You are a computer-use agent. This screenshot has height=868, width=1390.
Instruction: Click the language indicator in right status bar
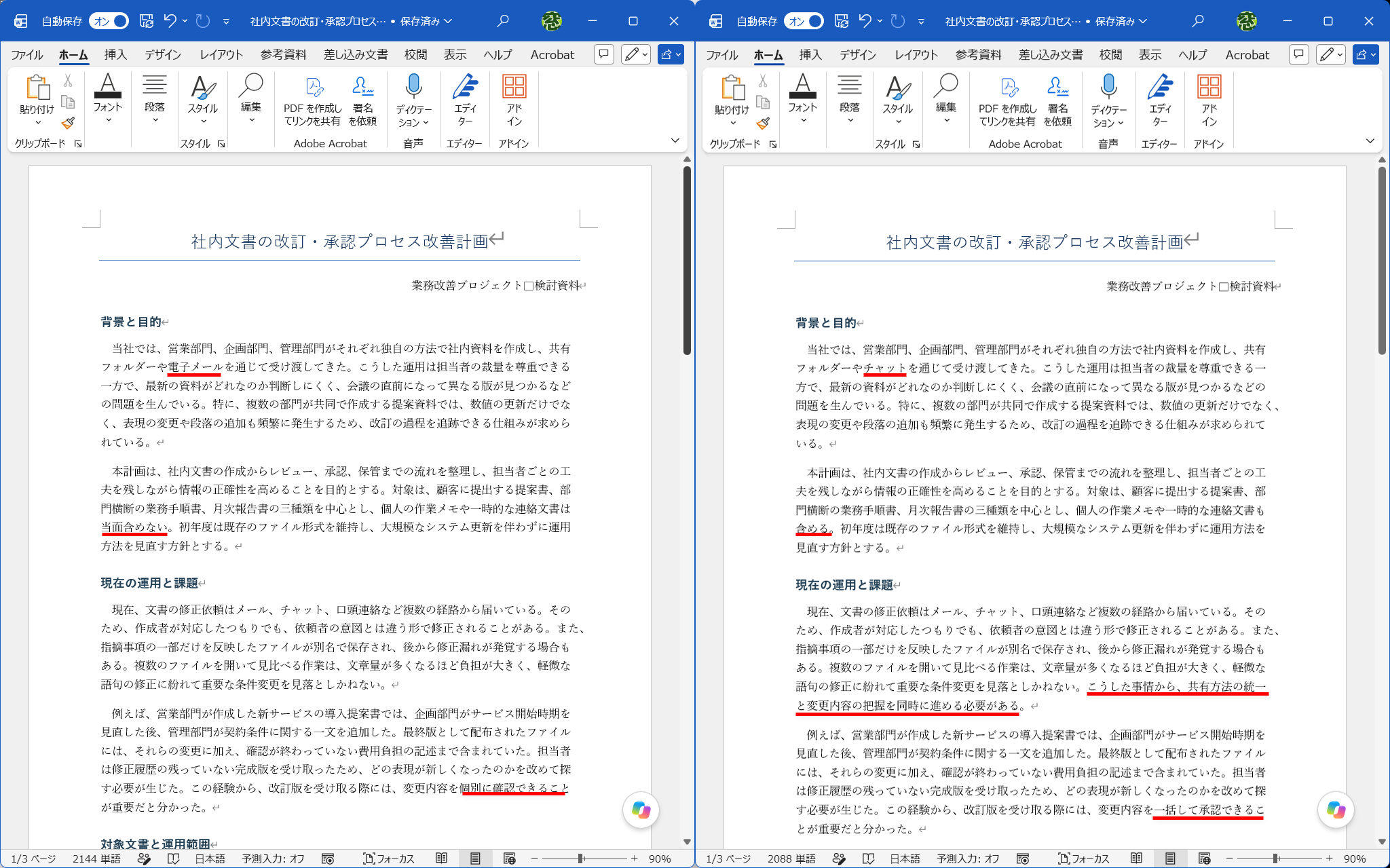click(905, 858)
